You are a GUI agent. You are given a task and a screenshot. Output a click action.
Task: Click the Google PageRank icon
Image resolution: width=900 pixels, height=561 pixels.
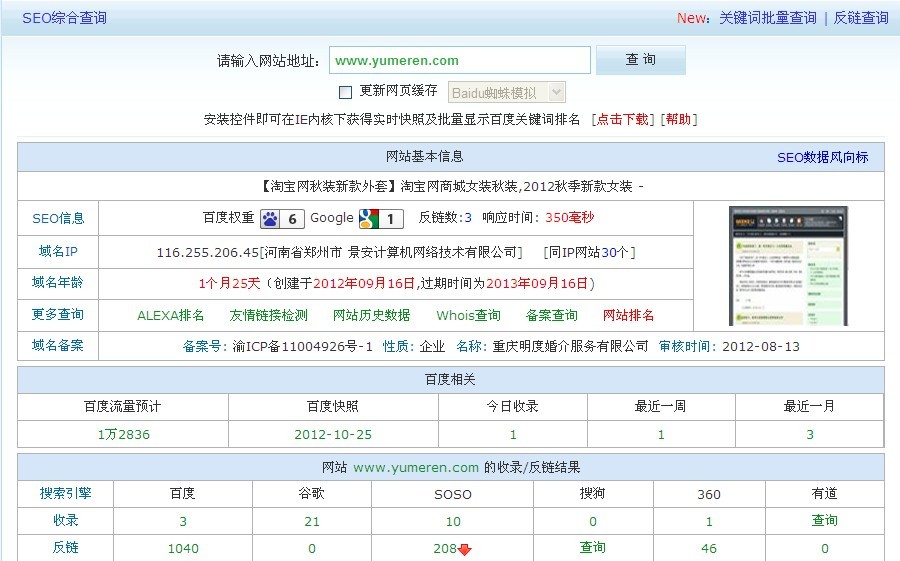pyautogui.click(x=369, y=218)
